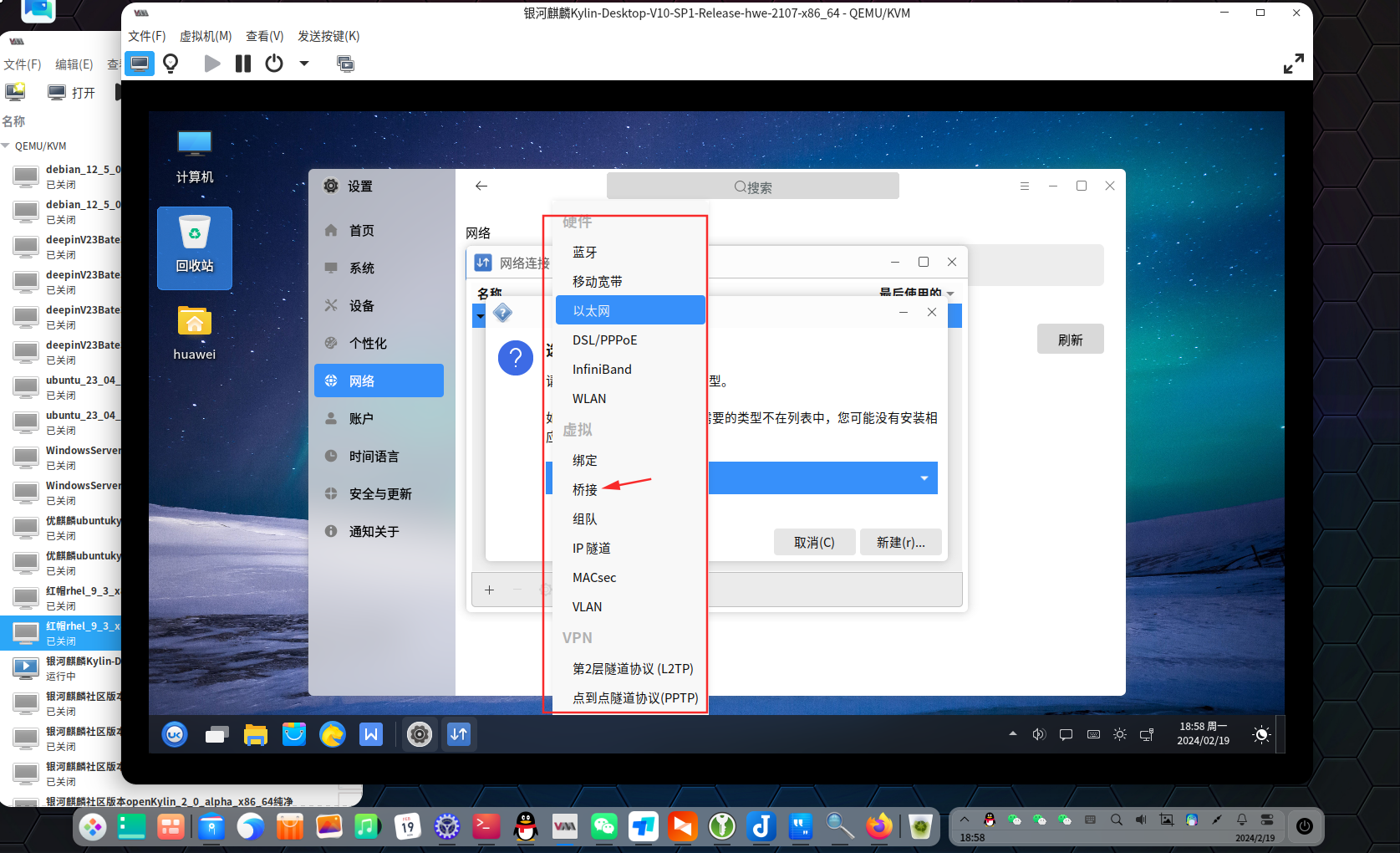The height and width of the screenshot is (853, 1400).
Task: Launch the WPS Writer icon on the Kylin taskbar
Action: 371,734
